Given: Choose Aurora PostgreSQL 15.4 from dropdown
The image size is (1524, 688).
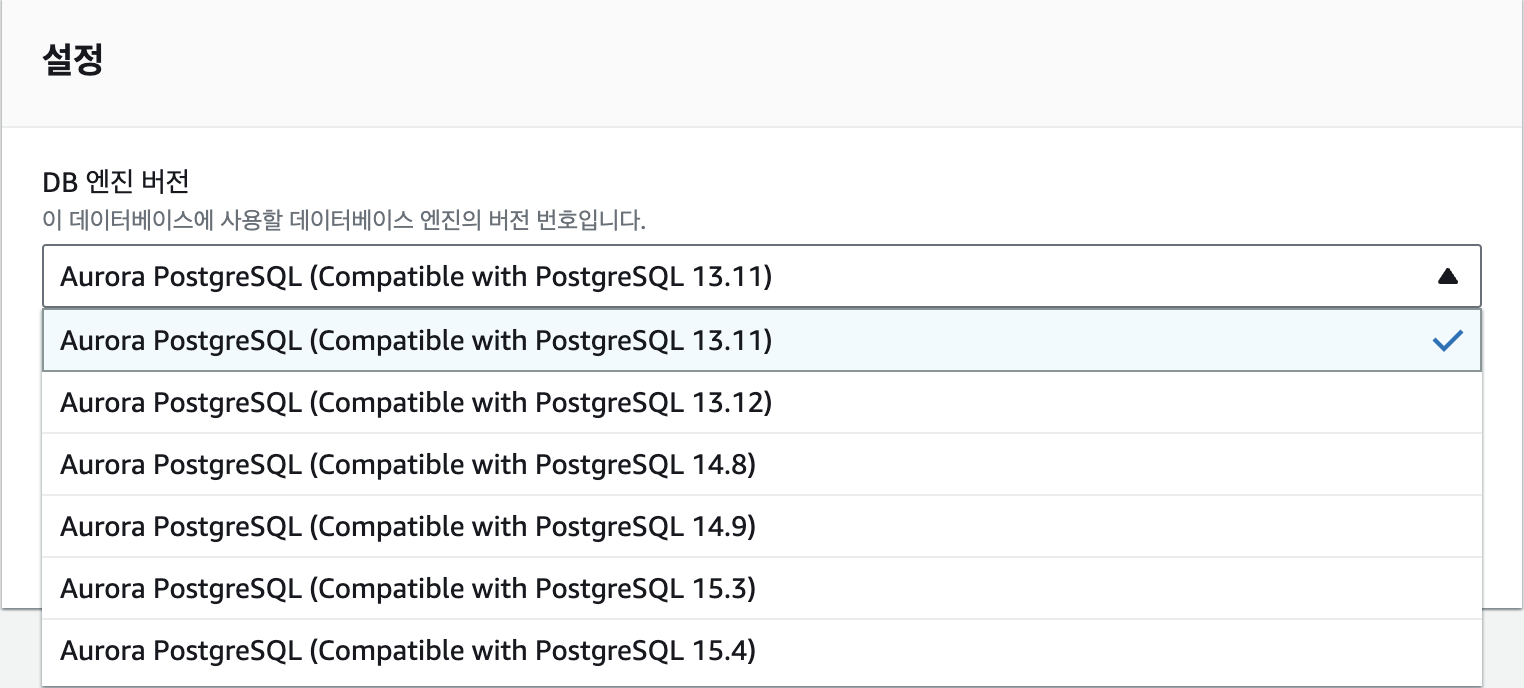Looking at the screenshot, I should tap(407, 651).
